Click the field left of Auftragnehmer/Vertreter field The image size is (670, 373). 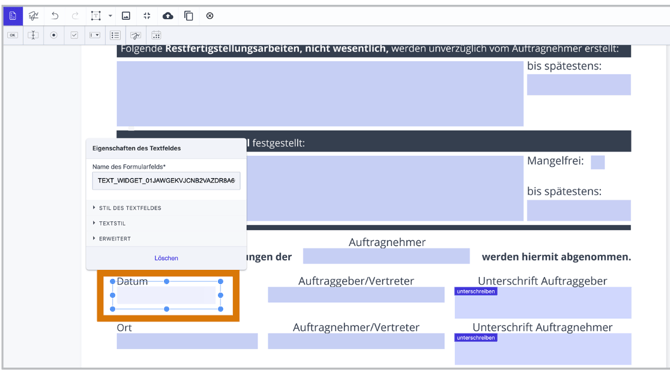[187, 341]
